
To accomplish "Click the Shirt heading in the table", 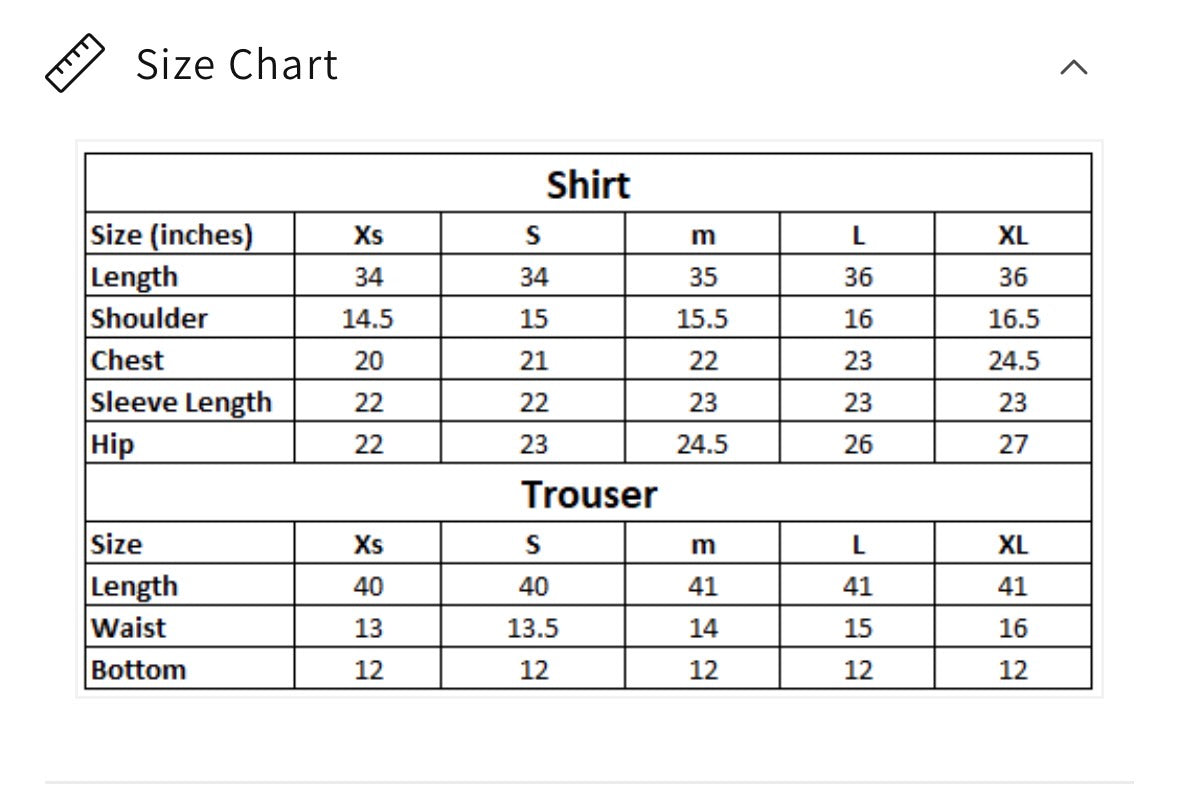I will 588,185.
